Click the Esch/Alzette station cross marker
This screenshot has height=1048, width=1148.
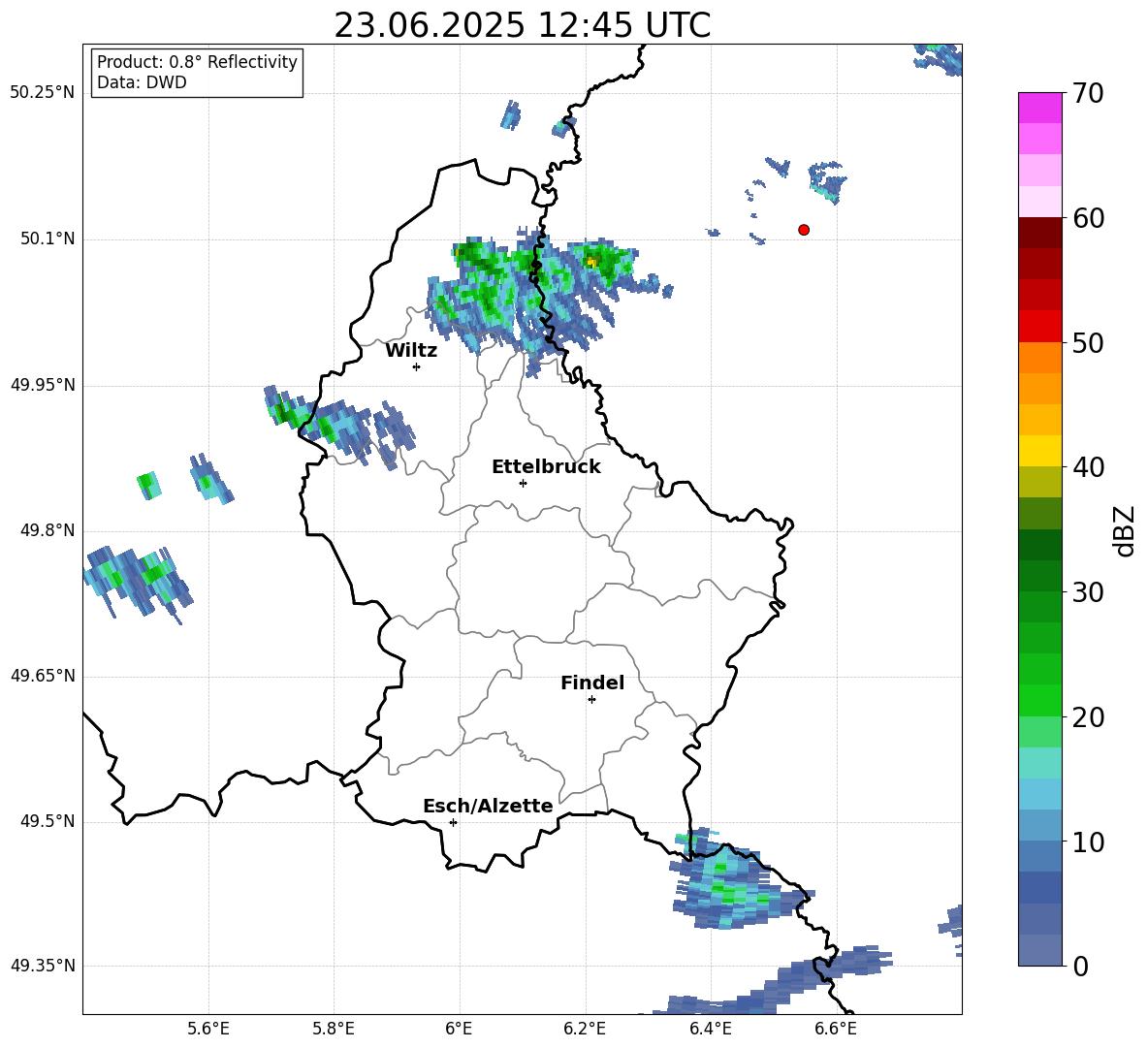tap(453, 822)
